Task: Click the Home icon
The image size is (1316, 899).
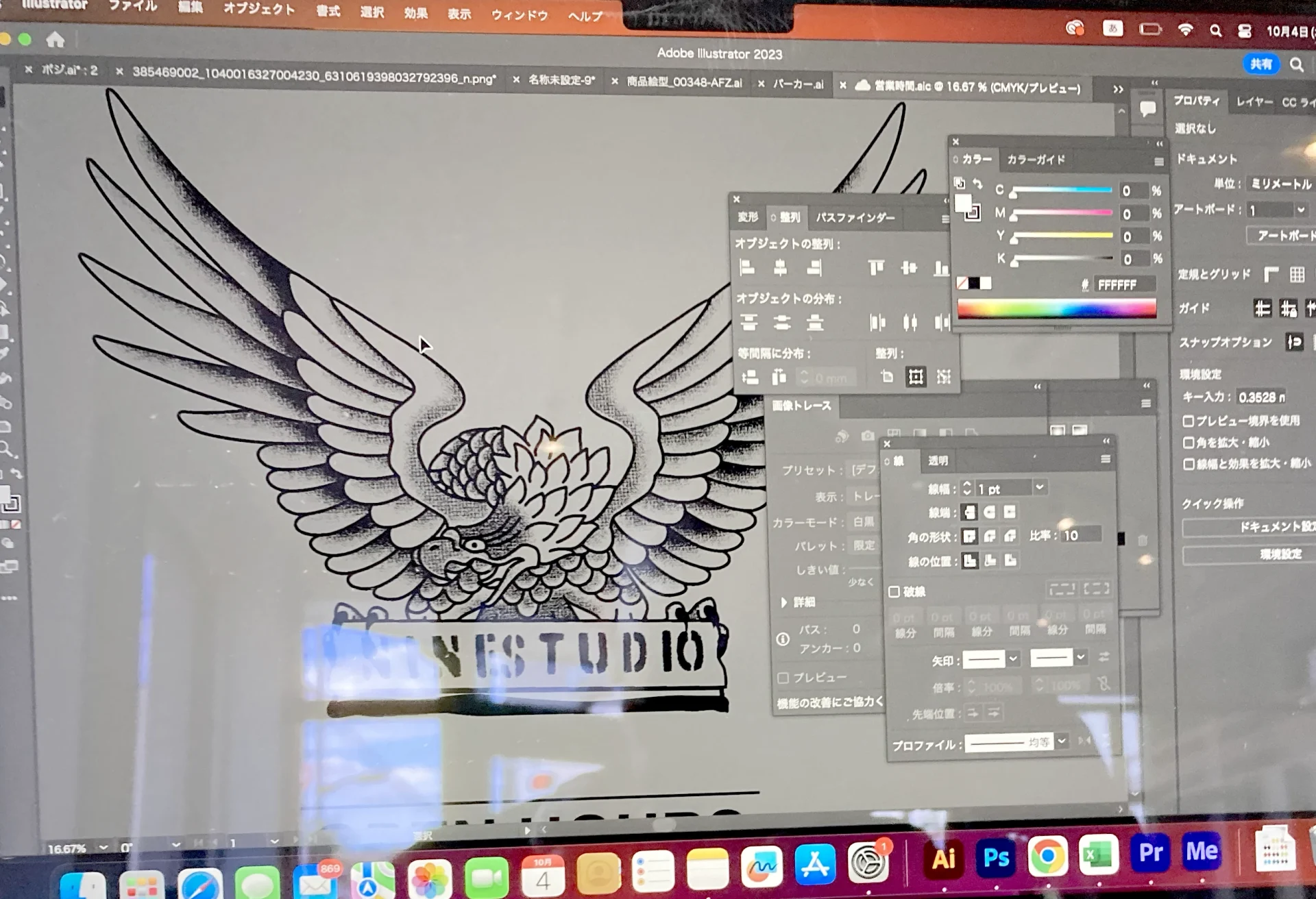Action: tap(56, 40)
